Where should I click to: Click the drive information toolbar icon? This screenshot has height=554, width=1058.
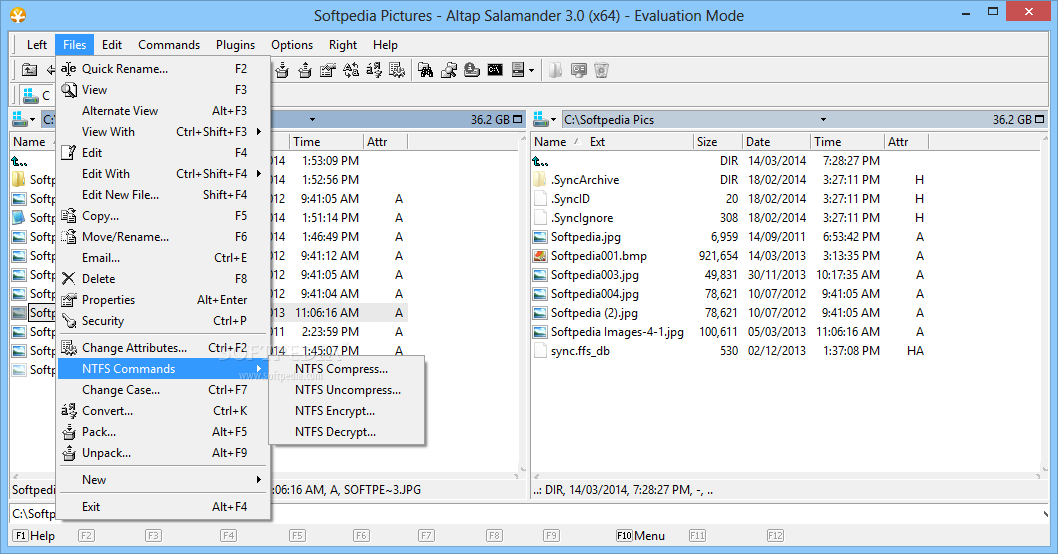click(x=472, y=70)
